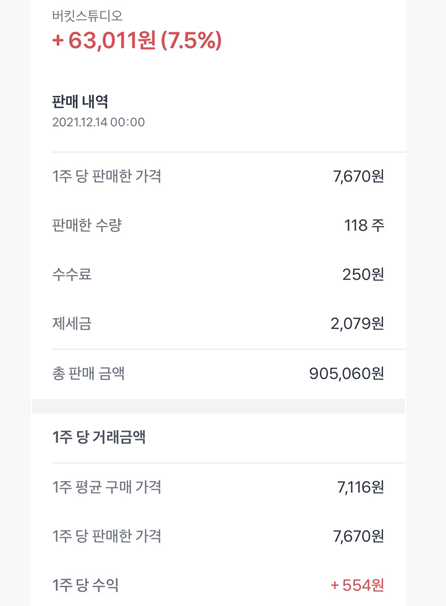Tap the 1주 당 수익 label
Viewport: 446px width, 606px height.
tap(85, 585)
